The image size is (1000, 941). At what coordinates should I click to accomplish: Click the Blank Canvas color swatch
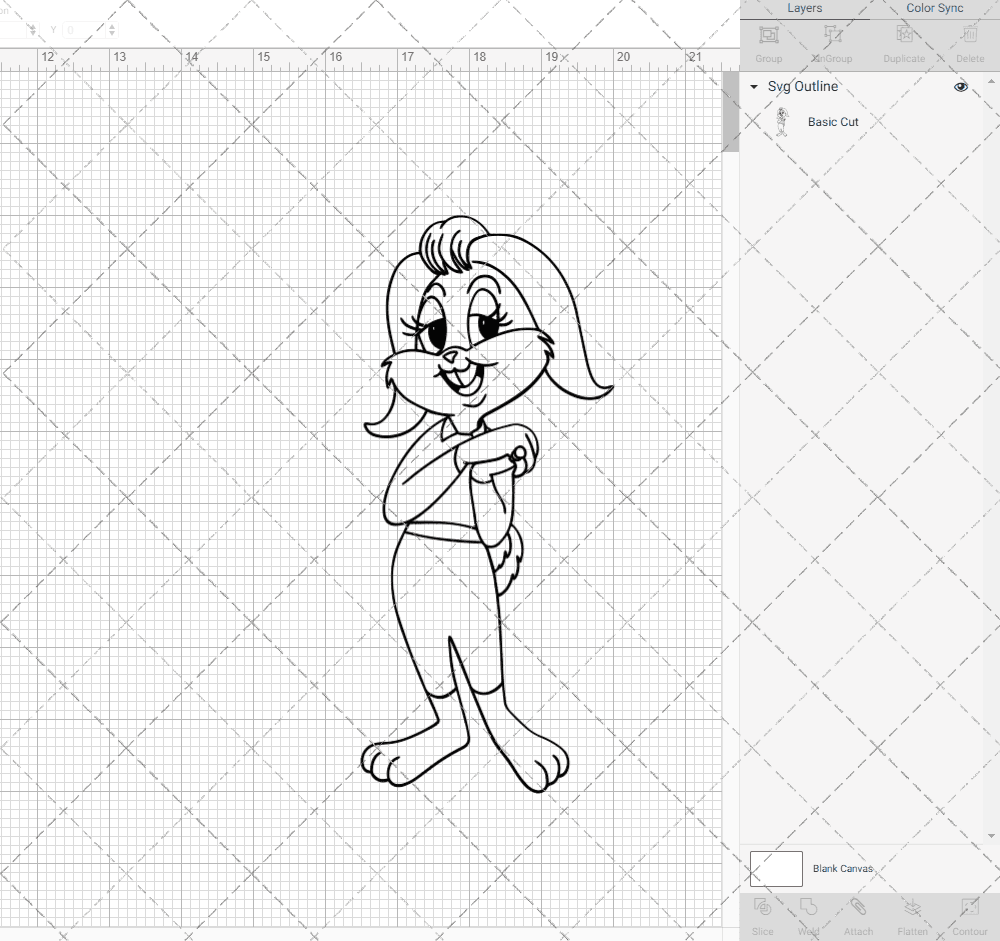click(776, 869)
